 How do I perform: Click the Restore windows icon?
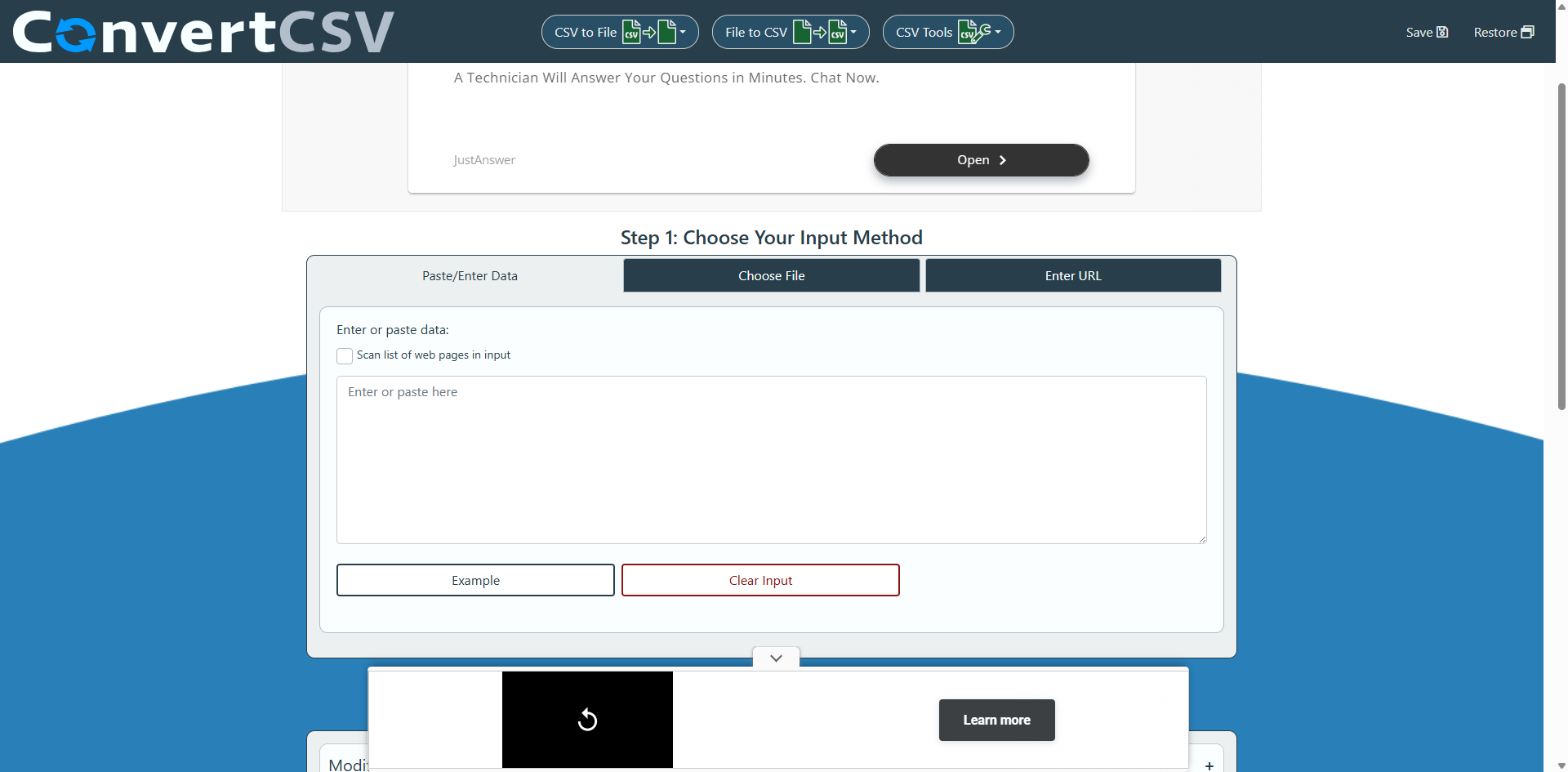pyautogui.click(x=1527, y=32)
